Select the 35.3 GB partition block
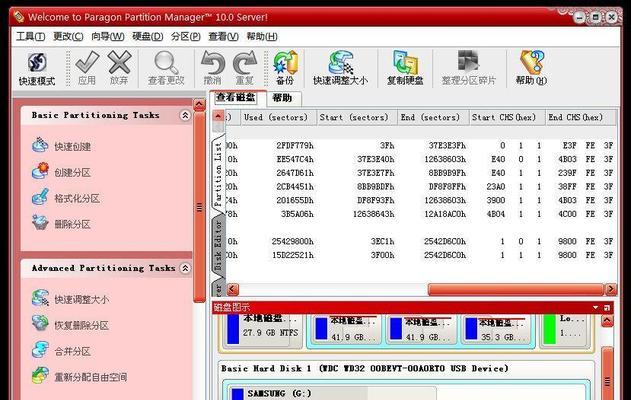The image size is (631, 400). click(497, 330)
